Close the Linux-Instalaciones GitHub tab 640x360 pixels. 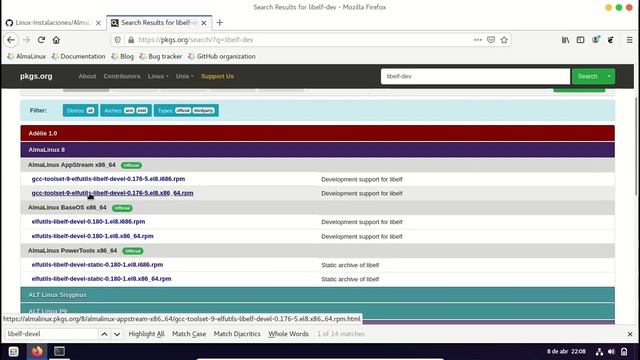pos(98,23)
